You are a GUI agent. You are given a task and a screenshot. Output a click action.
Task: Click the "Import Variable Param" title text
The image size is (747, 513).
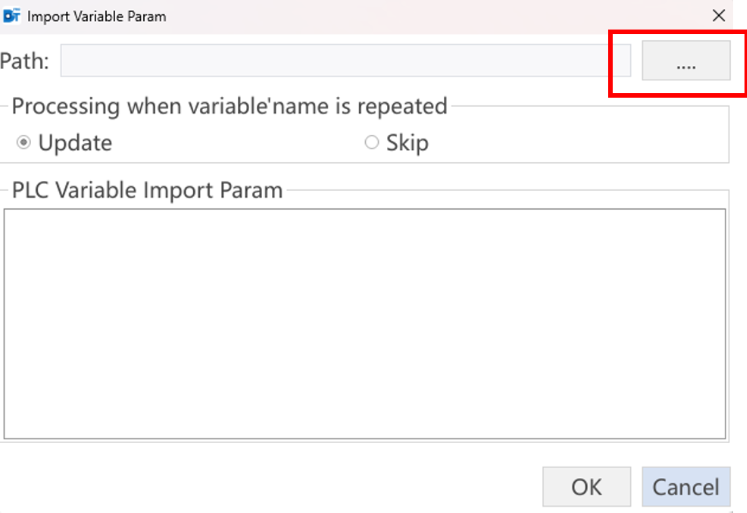(x=97, y=16)
